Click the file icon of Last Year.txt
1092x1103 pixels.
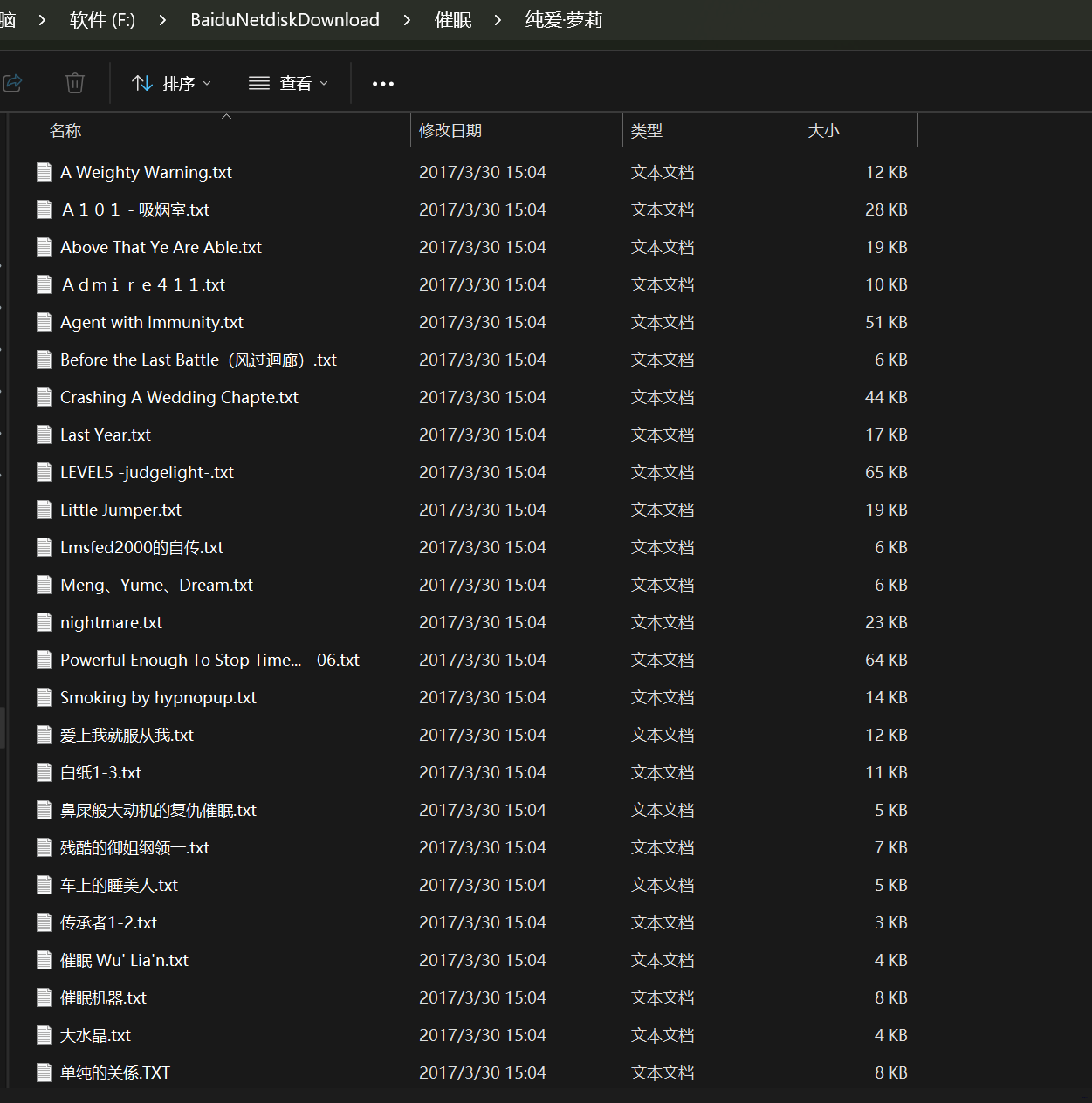pos(44,435)
